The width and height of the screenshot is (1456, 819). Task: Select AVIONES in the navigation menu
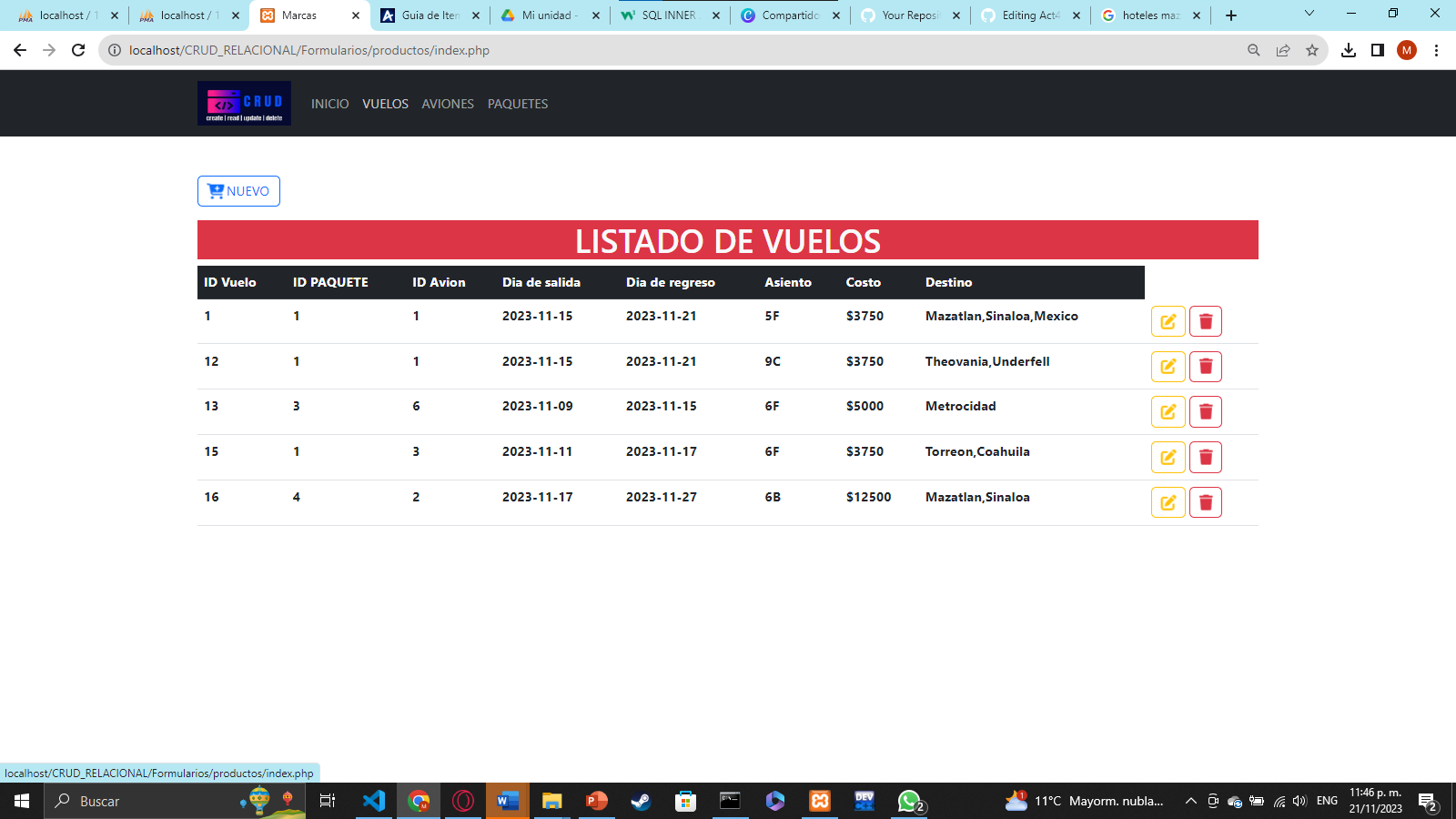447,104
